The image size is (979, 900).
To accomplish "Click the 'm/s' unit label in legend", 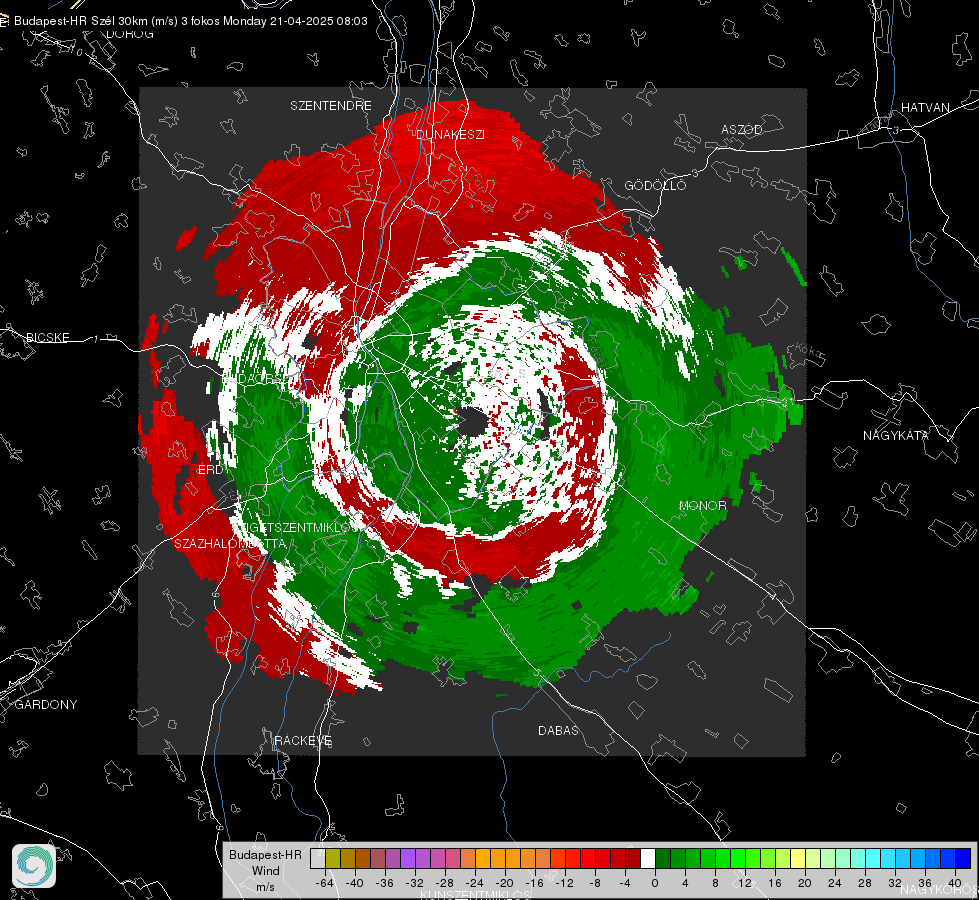I will coord(265,886).
